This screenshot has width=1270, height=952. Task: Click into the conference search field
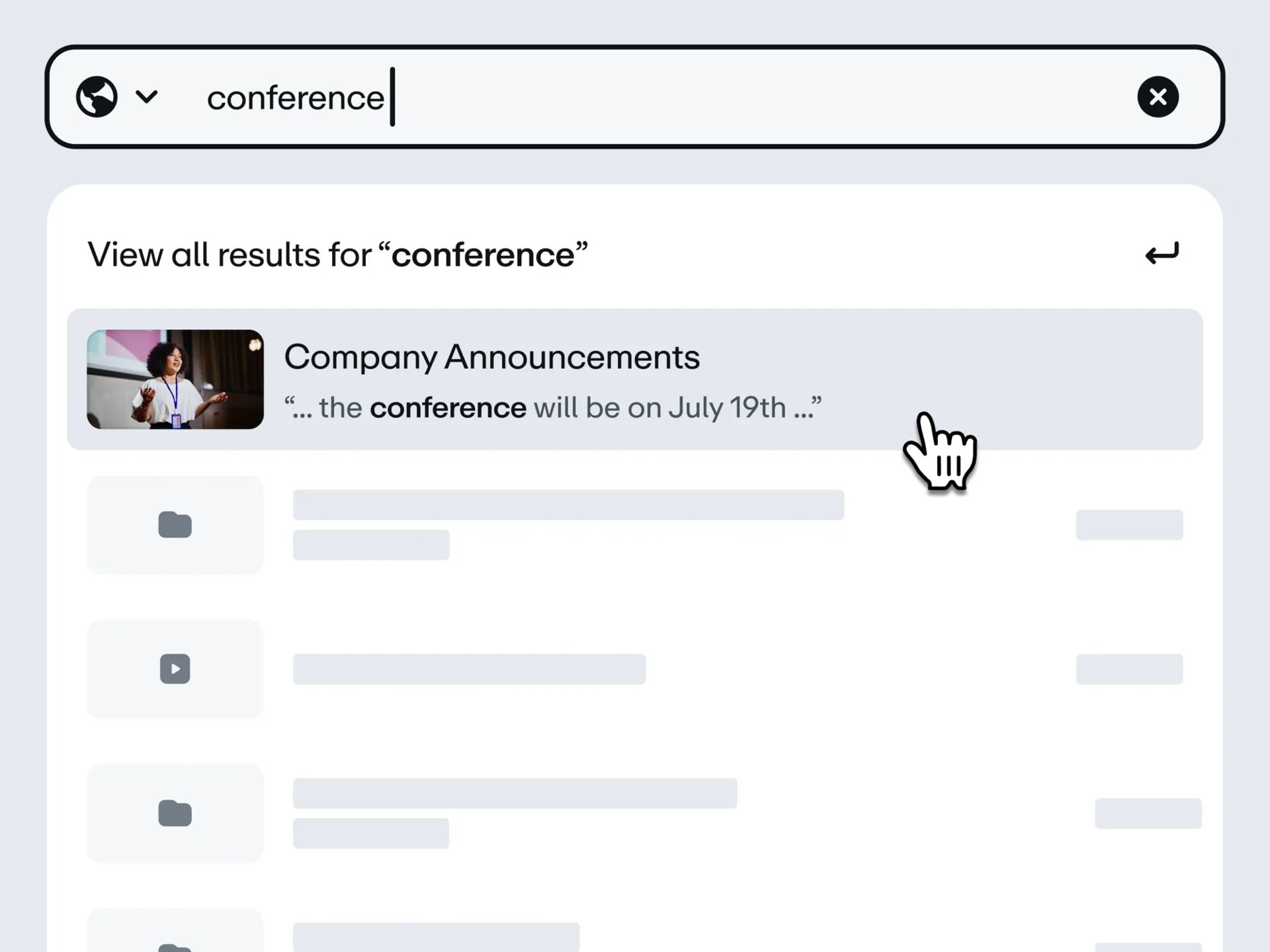tap(635, 97)
